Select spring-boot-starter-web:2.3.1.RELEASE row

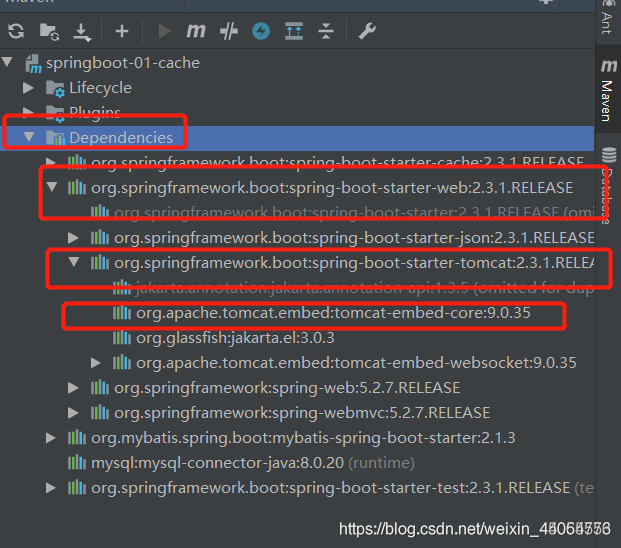tap(297, 187)
